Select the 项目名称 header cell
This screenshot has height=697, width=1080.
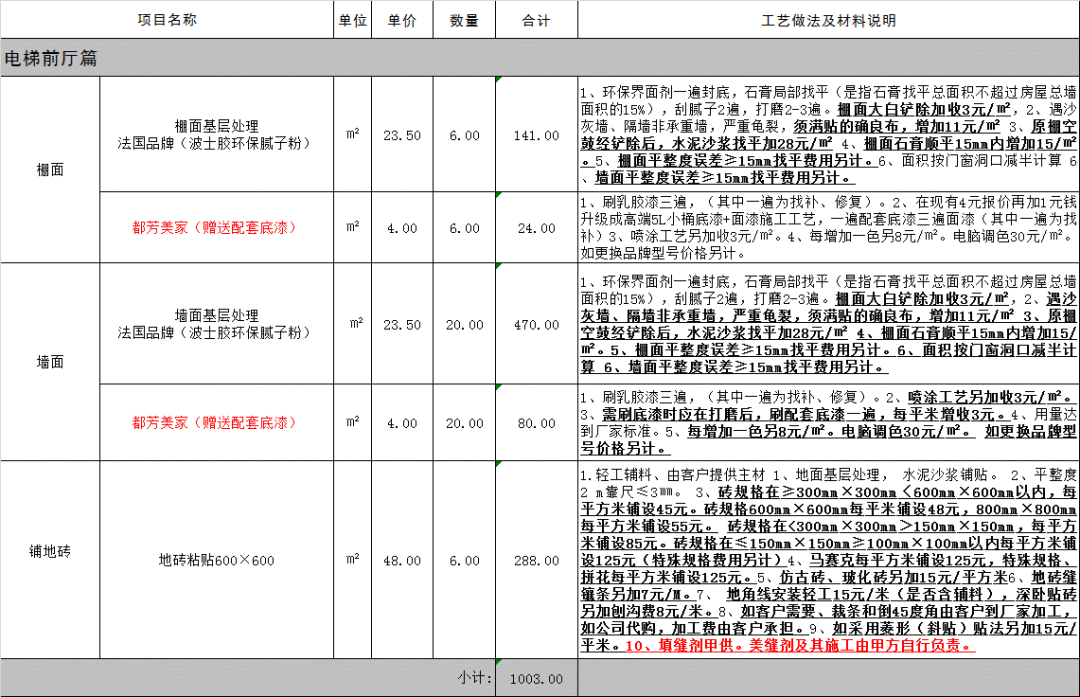click(x=167, y=20)
